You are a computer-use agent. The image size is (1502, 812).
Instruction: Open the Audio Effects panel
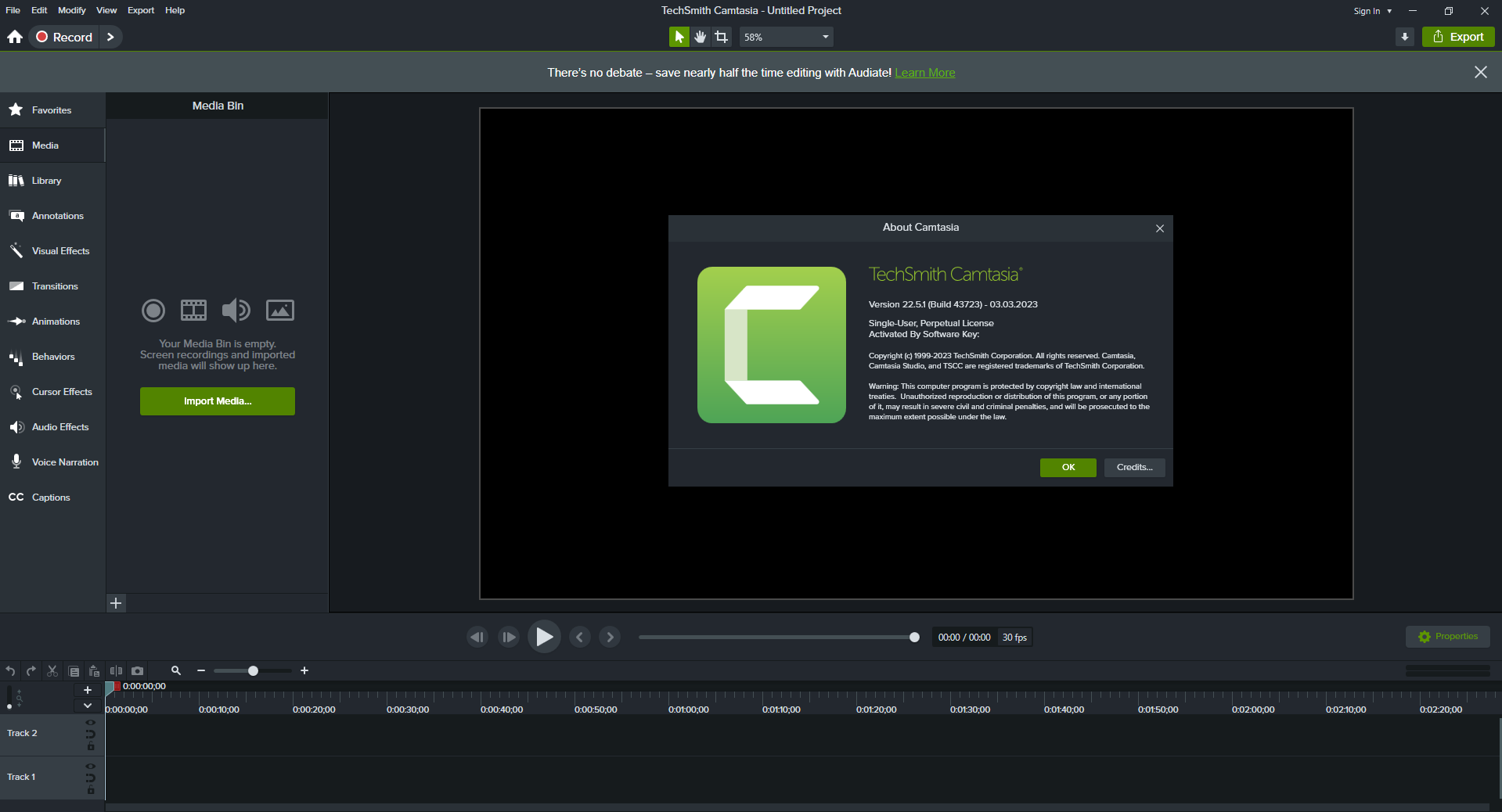tap(52, 427)
